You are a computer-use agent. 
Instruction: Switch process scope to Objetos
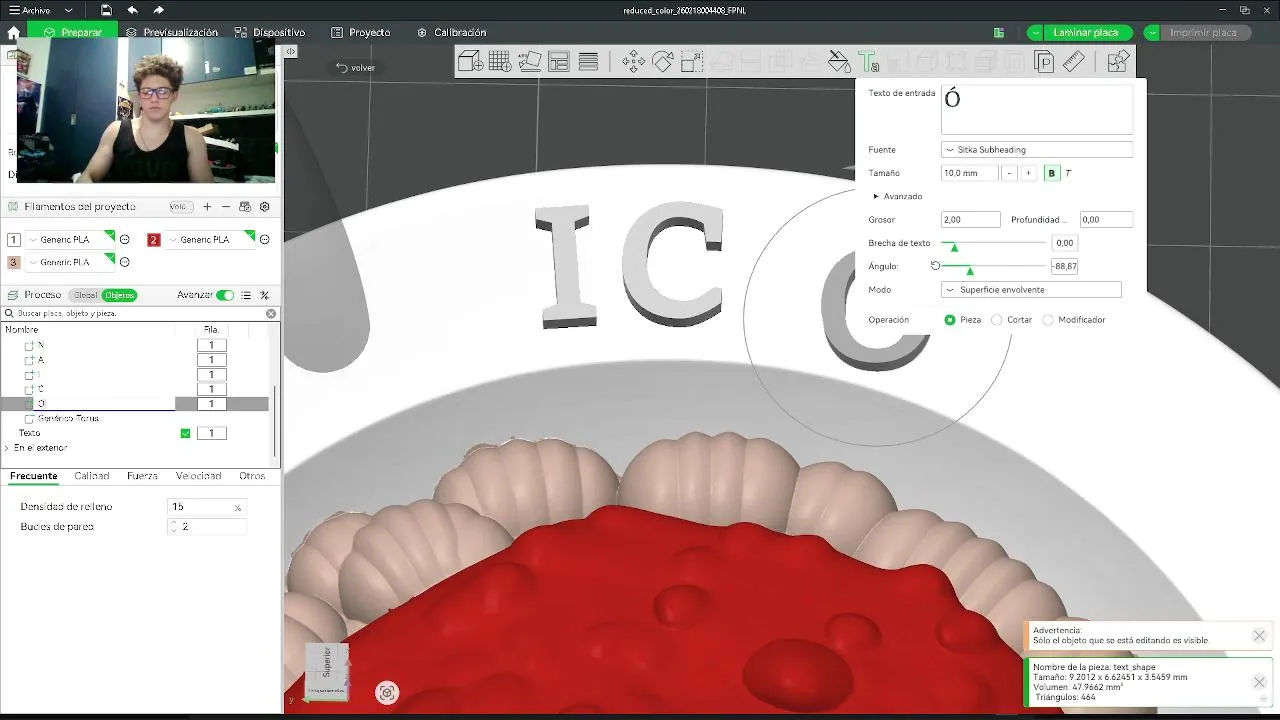[x=119, y=295]
